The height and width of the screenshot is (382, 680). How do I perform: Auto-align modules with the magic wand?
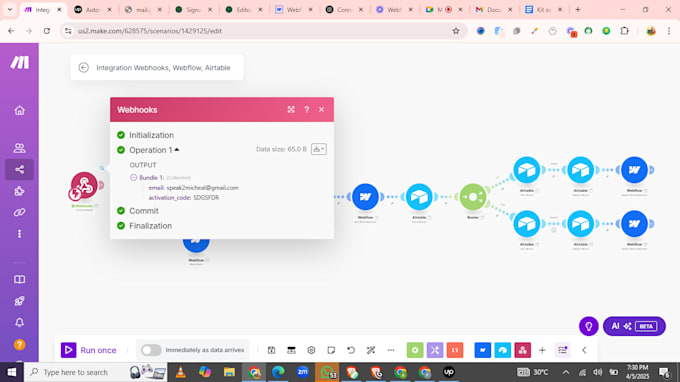[371, 350]
